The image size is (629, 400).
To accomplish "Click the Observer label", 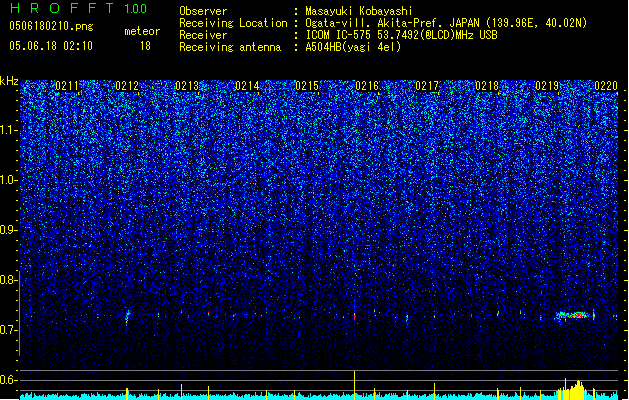I will [203, 11].
